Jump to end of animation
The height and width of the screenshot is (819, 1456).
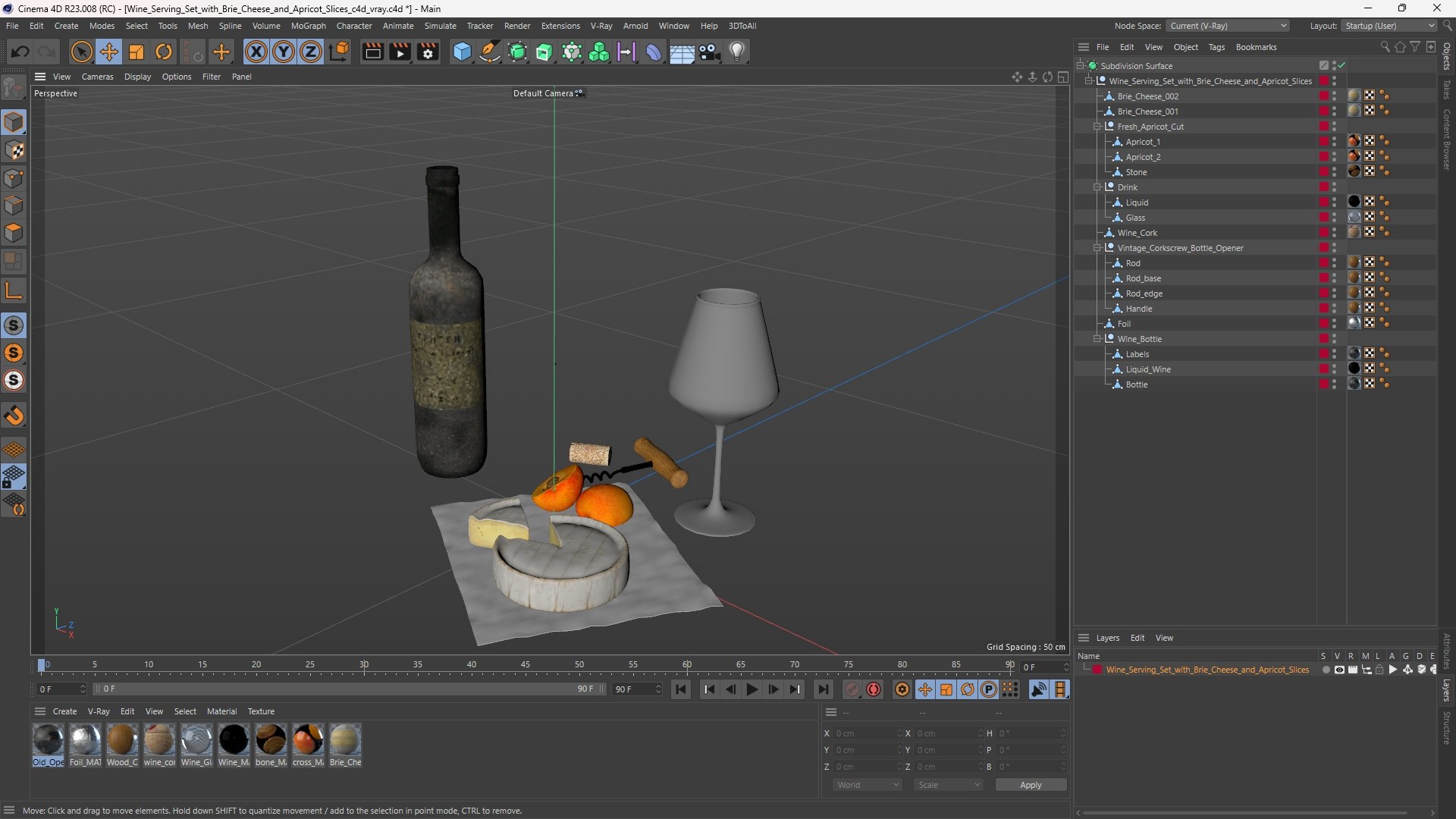click(823, 689)
